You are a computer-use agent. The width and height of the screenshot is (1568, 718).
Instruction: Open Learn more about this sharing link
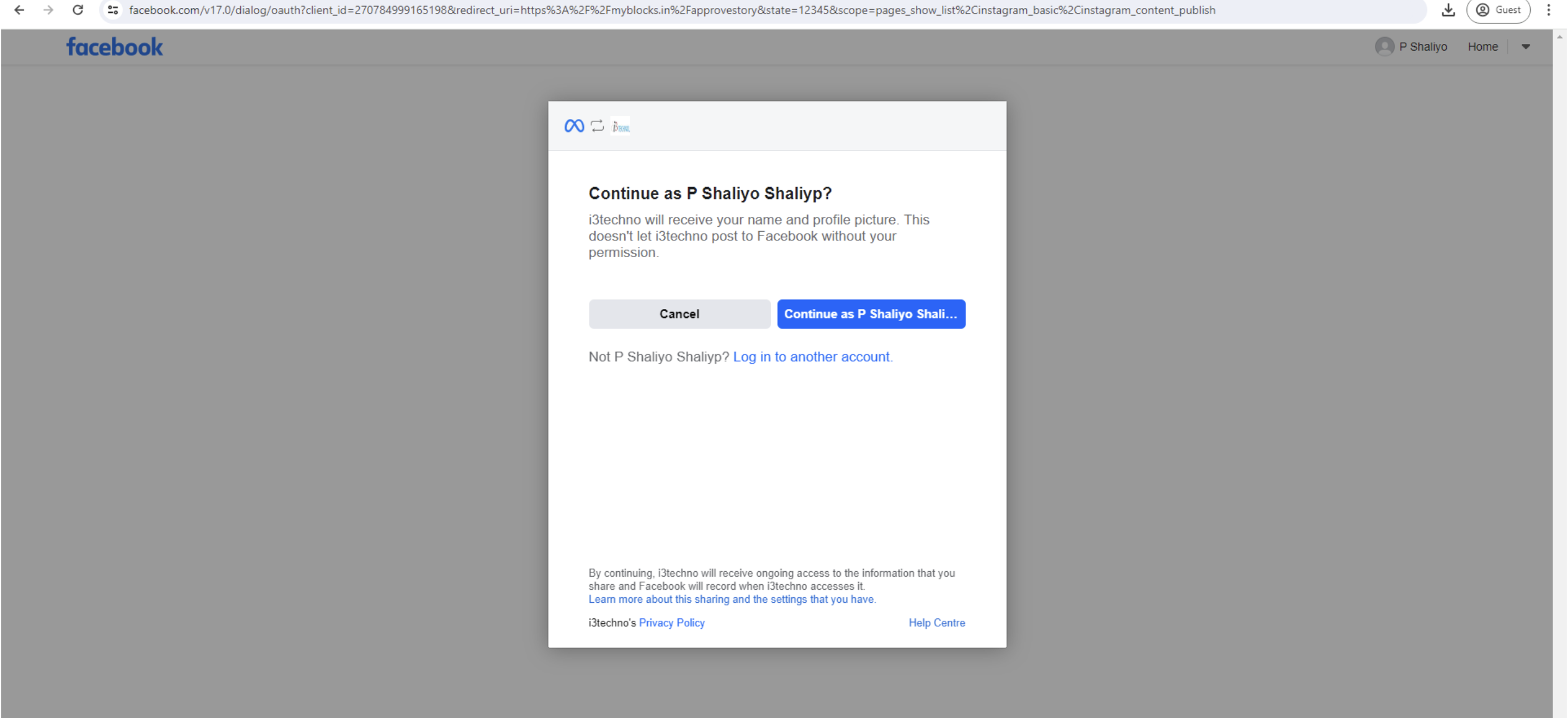click(732, 599)
